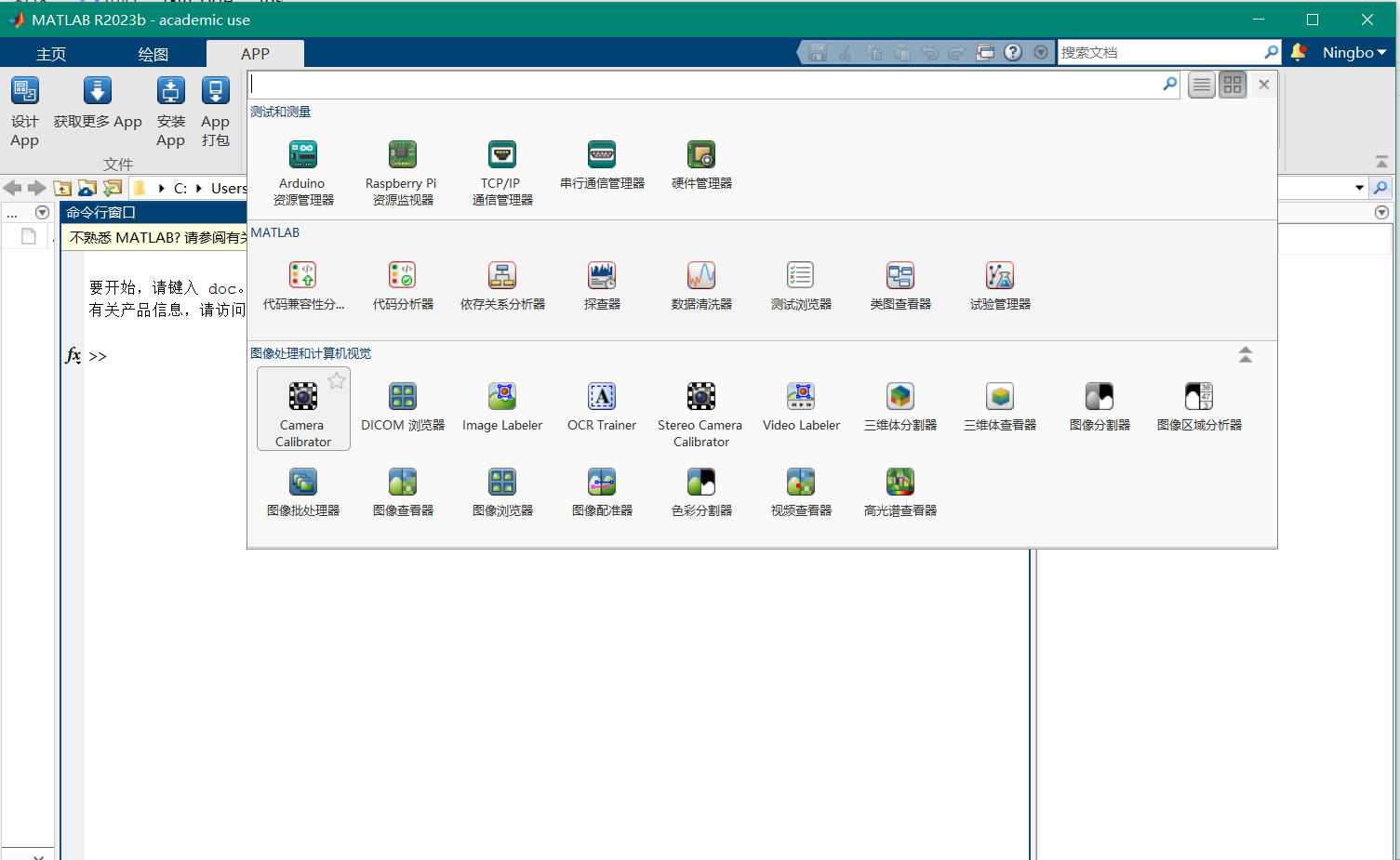Search current folder magnifier icon
Screen dimensions: 1400x860
coord(1380,188)
